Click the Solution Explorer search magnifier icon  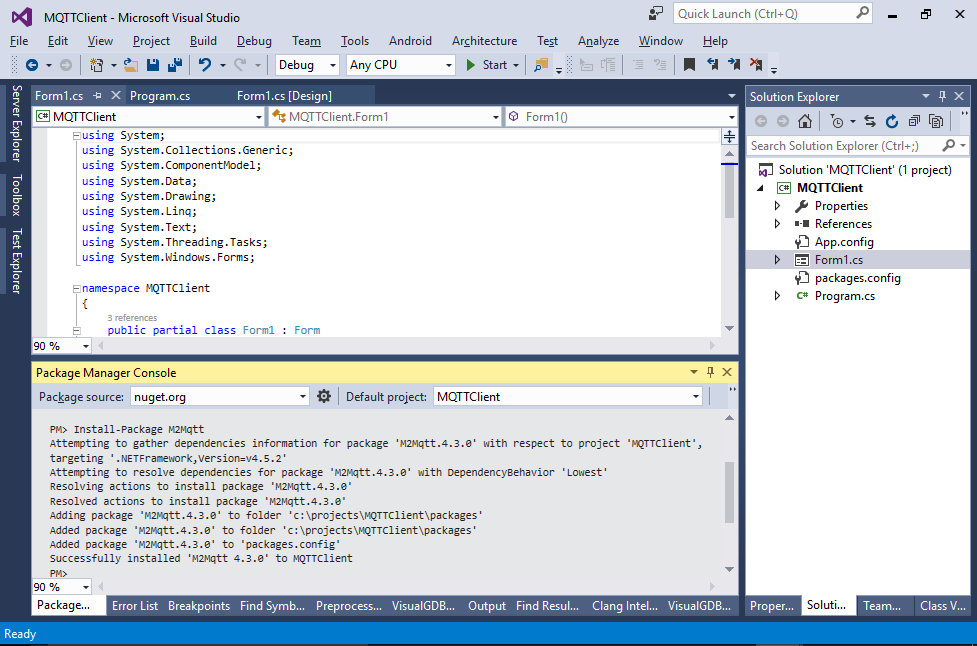tap(948, 145)
